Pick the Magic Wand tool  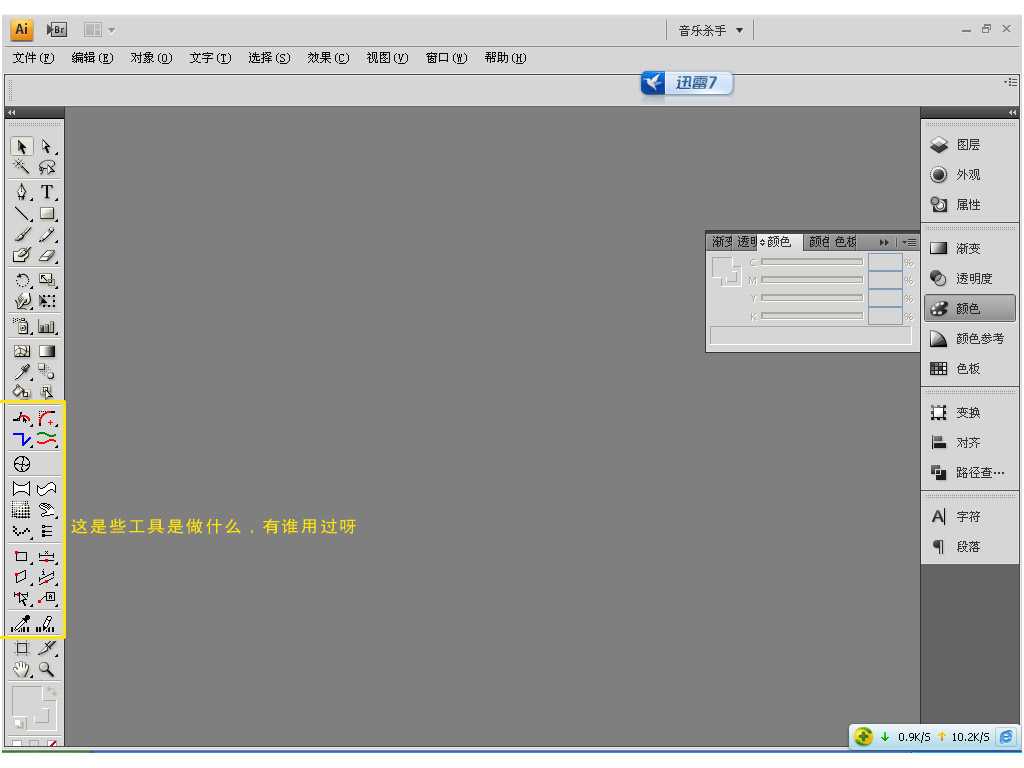[x=22, y=167]
